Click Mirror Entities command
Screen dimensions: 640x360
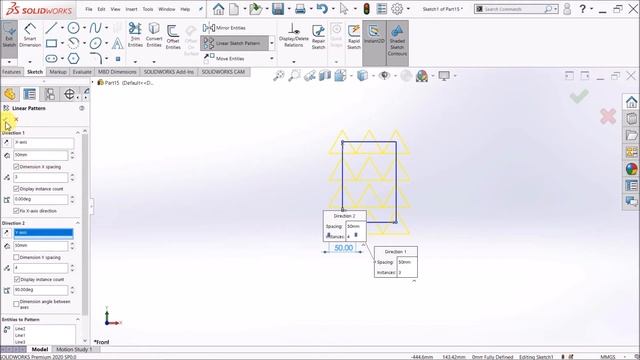tap(224, 28)
